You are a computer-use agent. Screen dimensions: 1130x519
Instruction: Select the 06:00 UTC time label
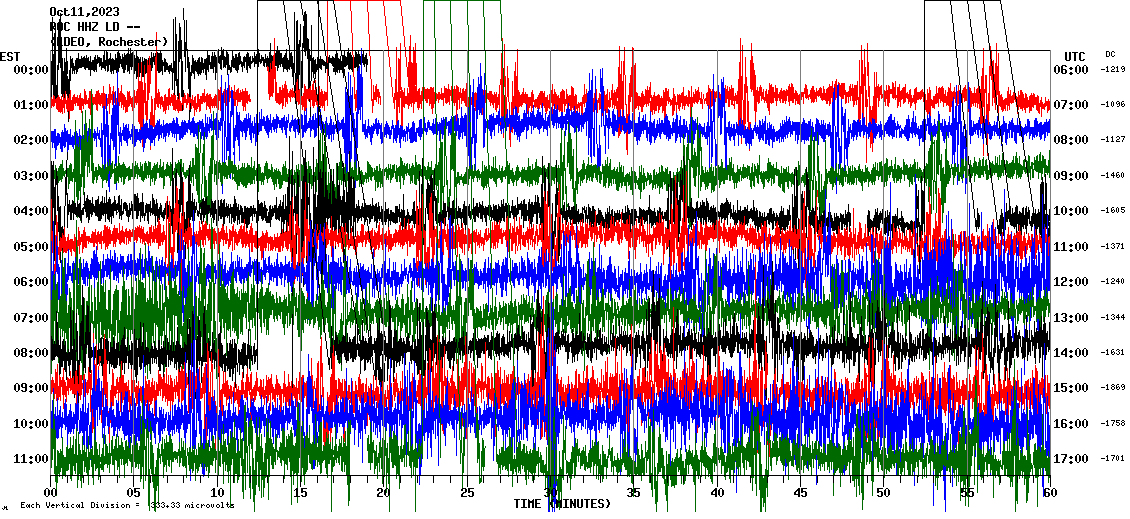1070,69
